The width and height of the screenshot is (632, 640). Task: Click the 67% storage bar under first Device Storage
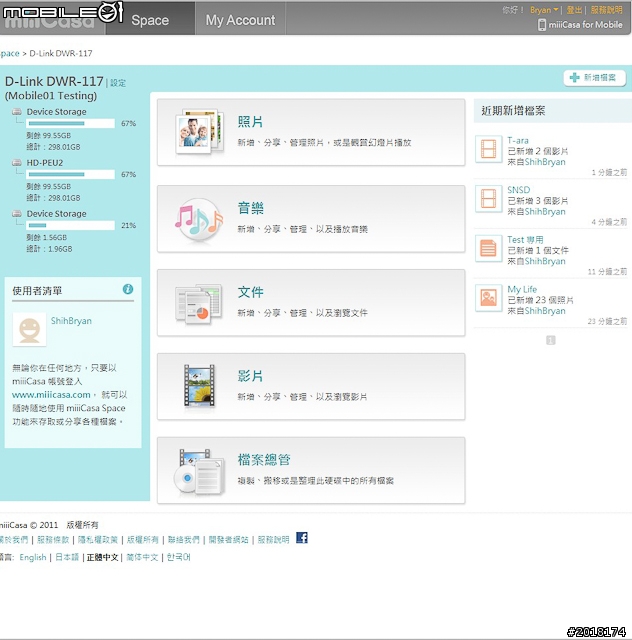71,123
